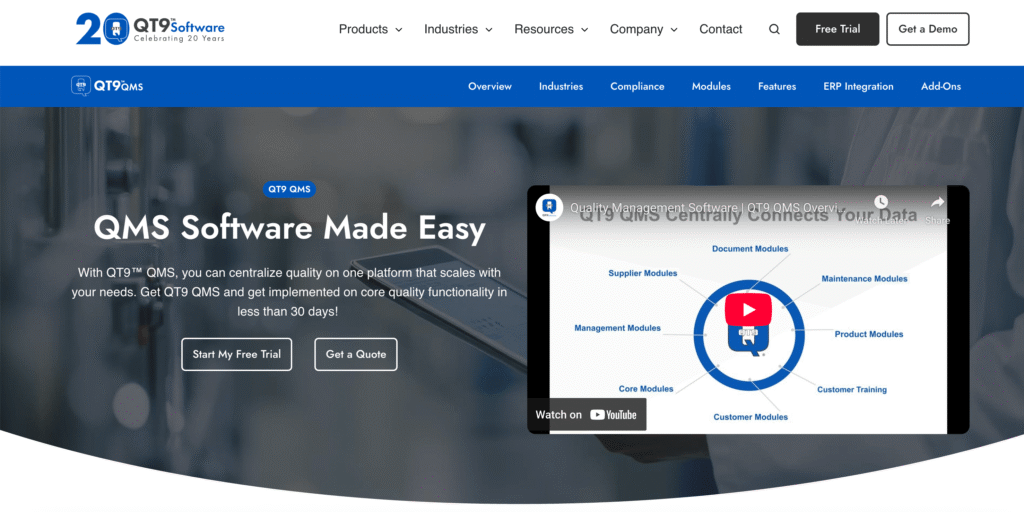Click the Get a Demo button
Viewport: 1024px width, 512px height.
[927, 29]
